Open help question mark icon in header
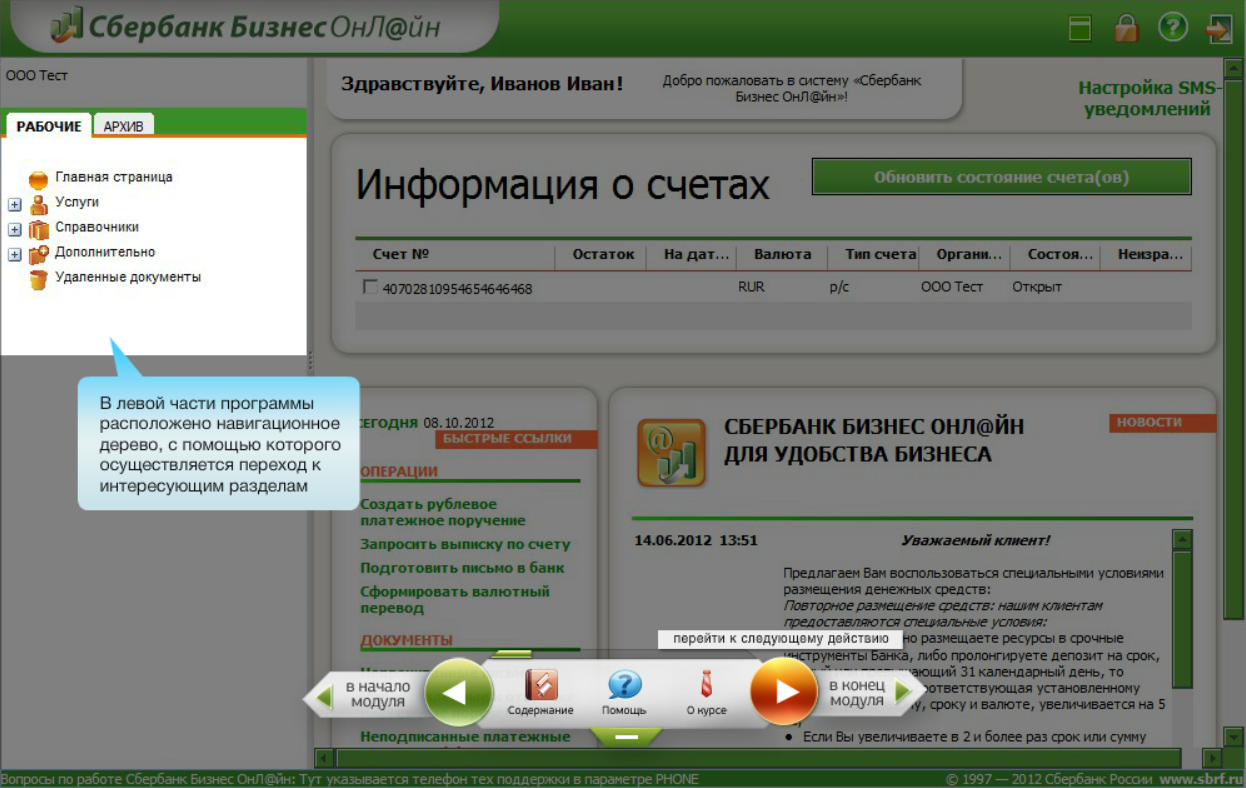The width and height of the screenshot is (1246, 788). click(x=1172, y=27)
